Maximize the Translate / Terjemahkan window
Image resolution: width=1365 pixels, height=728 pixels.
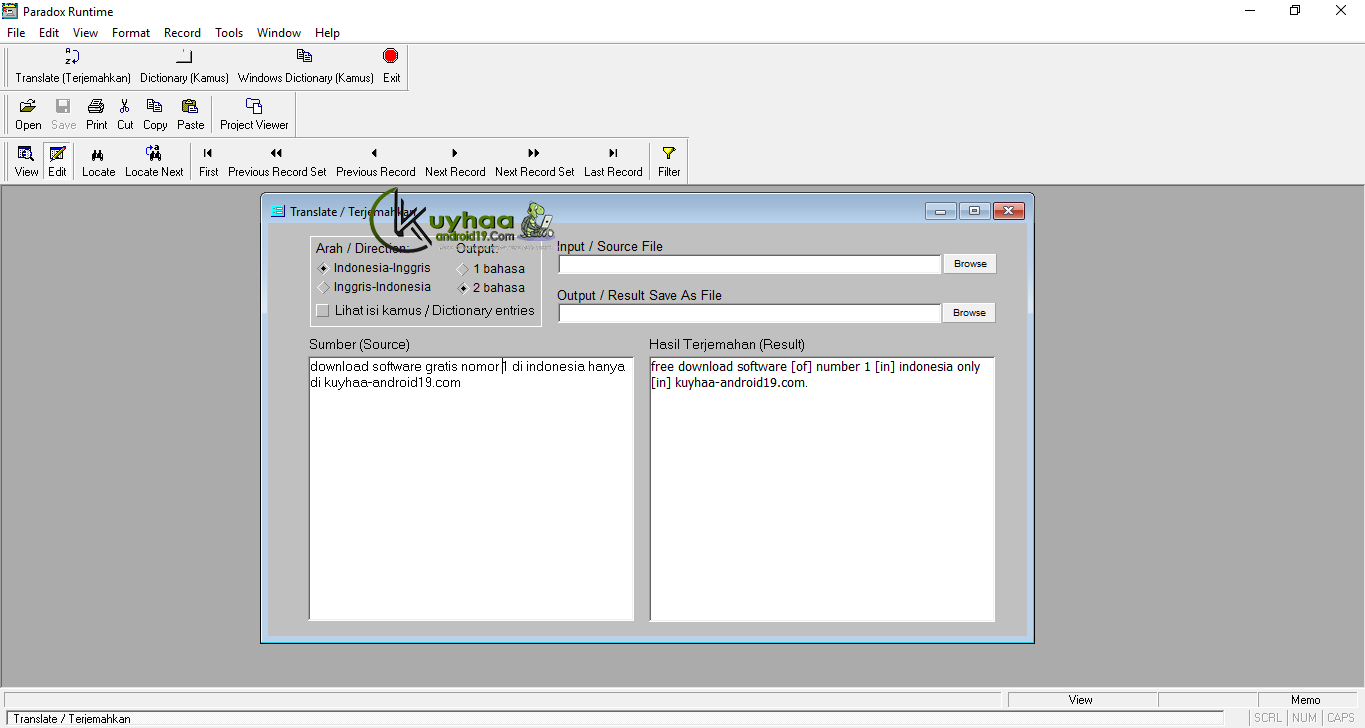pyautogui.click(x=974, y=211)
